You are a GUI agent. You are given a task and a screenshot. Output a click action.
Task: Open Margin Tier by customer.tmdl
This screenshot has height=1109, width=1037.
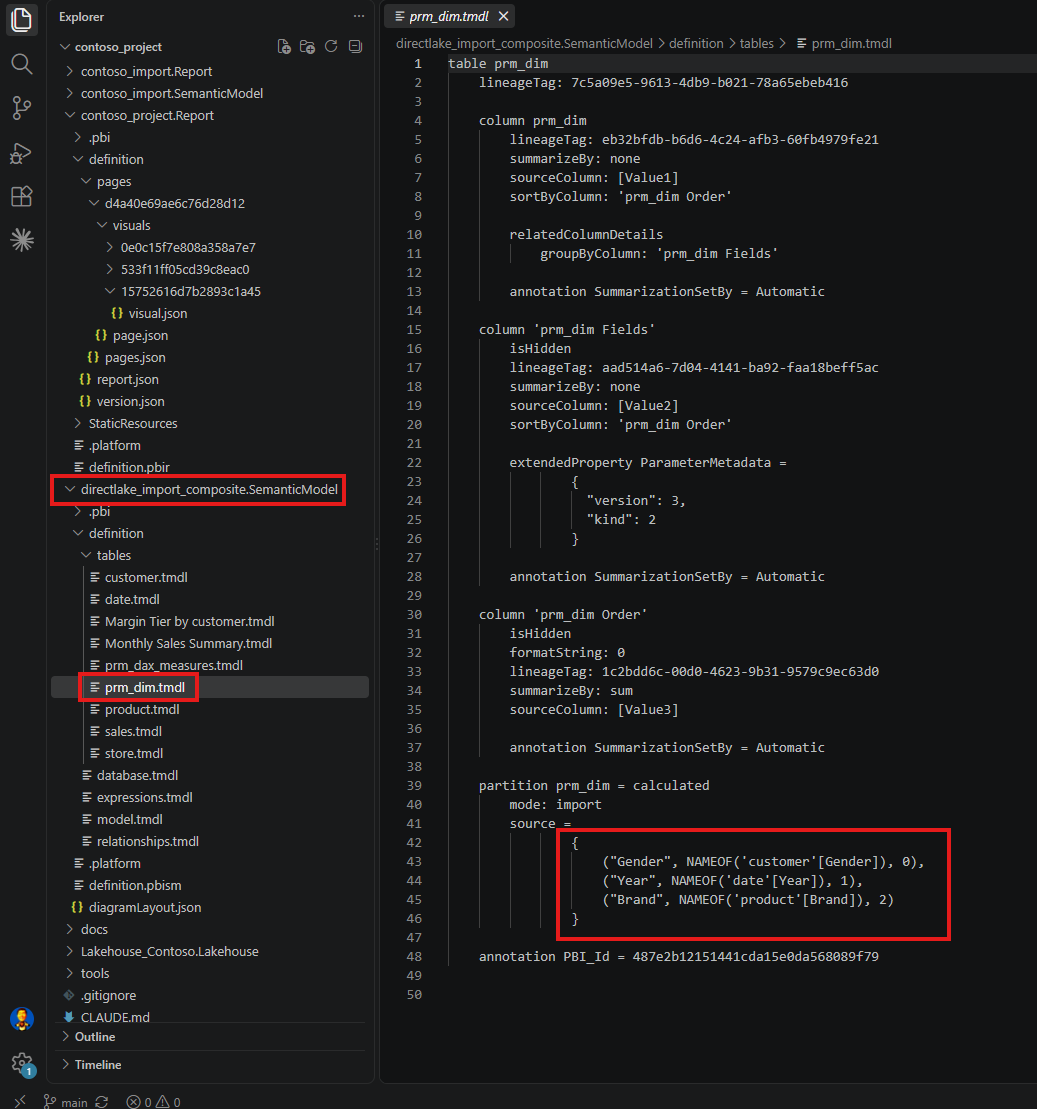(x=190, y=621)
